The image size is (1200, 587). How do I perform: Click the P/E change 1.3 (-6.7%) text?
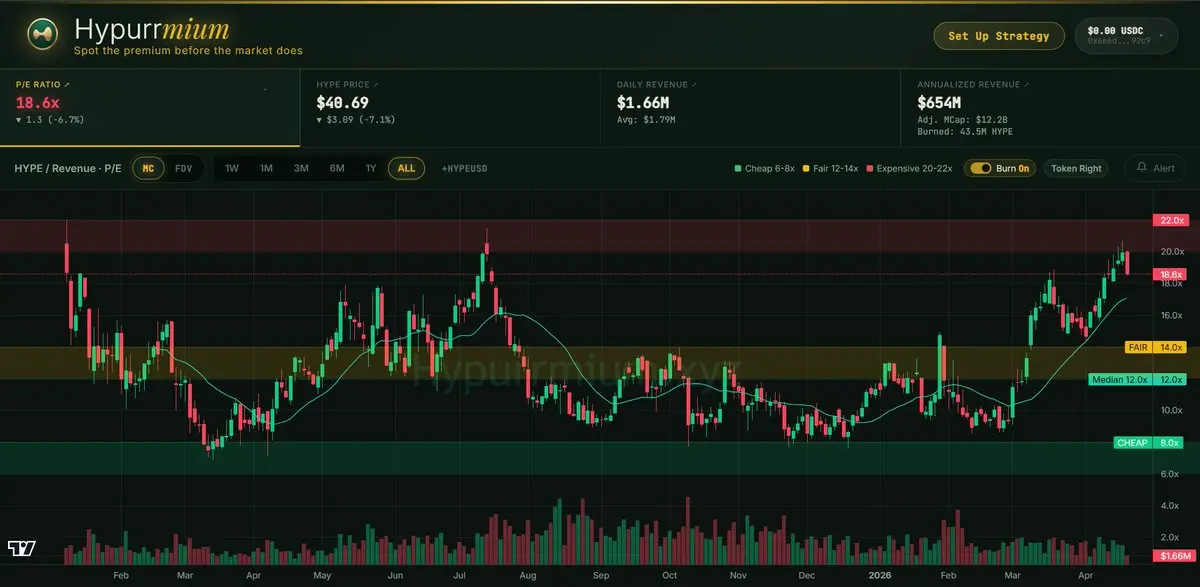[50, 119]
